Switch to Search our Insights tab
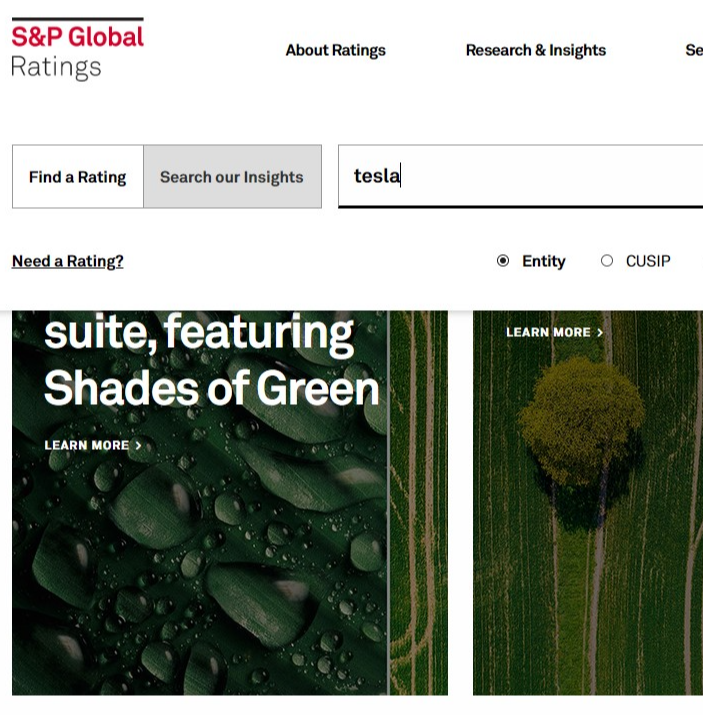 232,177
